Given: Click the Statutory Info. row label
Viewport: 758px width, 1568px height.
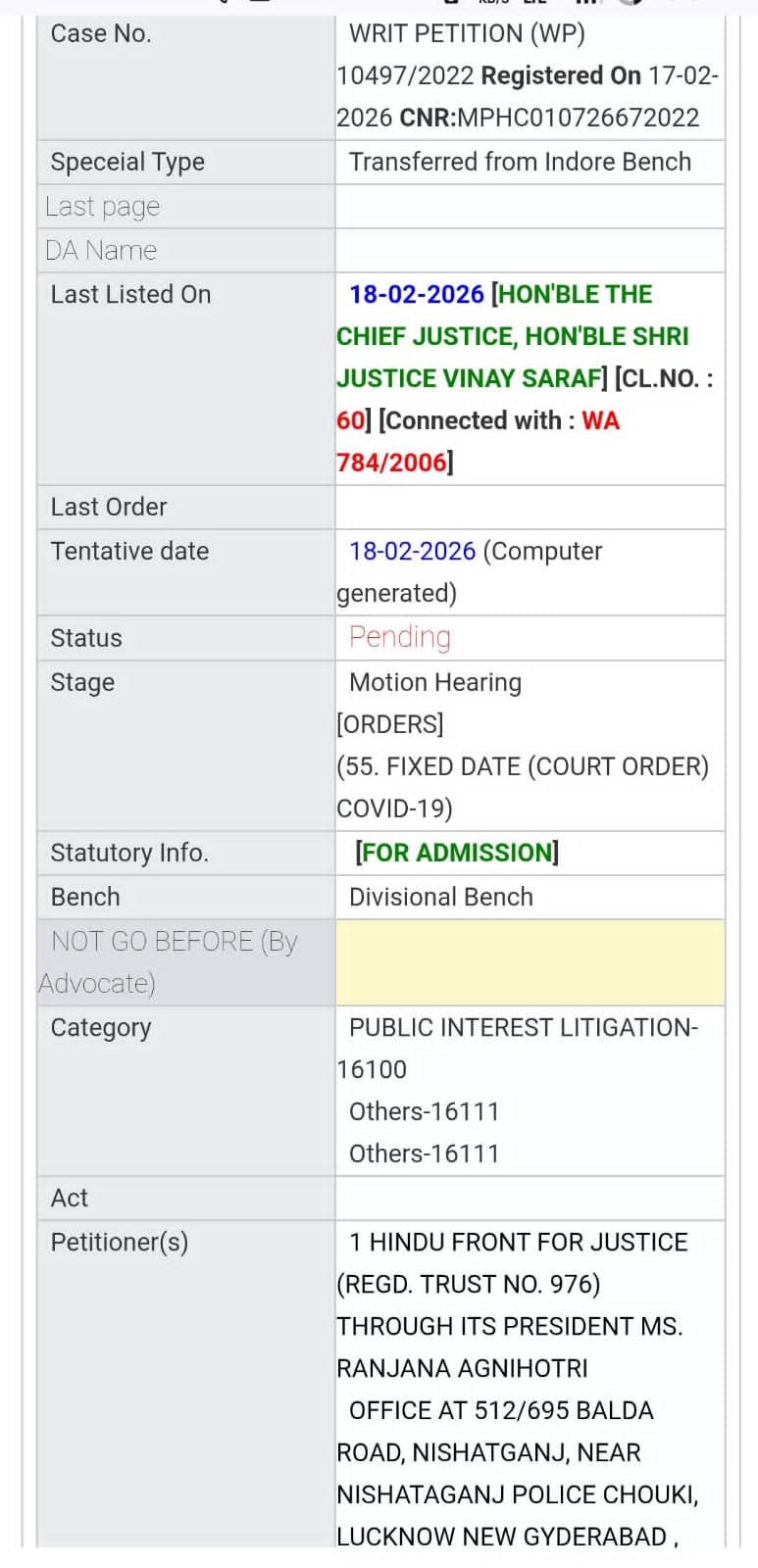Looking at the screenshot, I should 129,853.
